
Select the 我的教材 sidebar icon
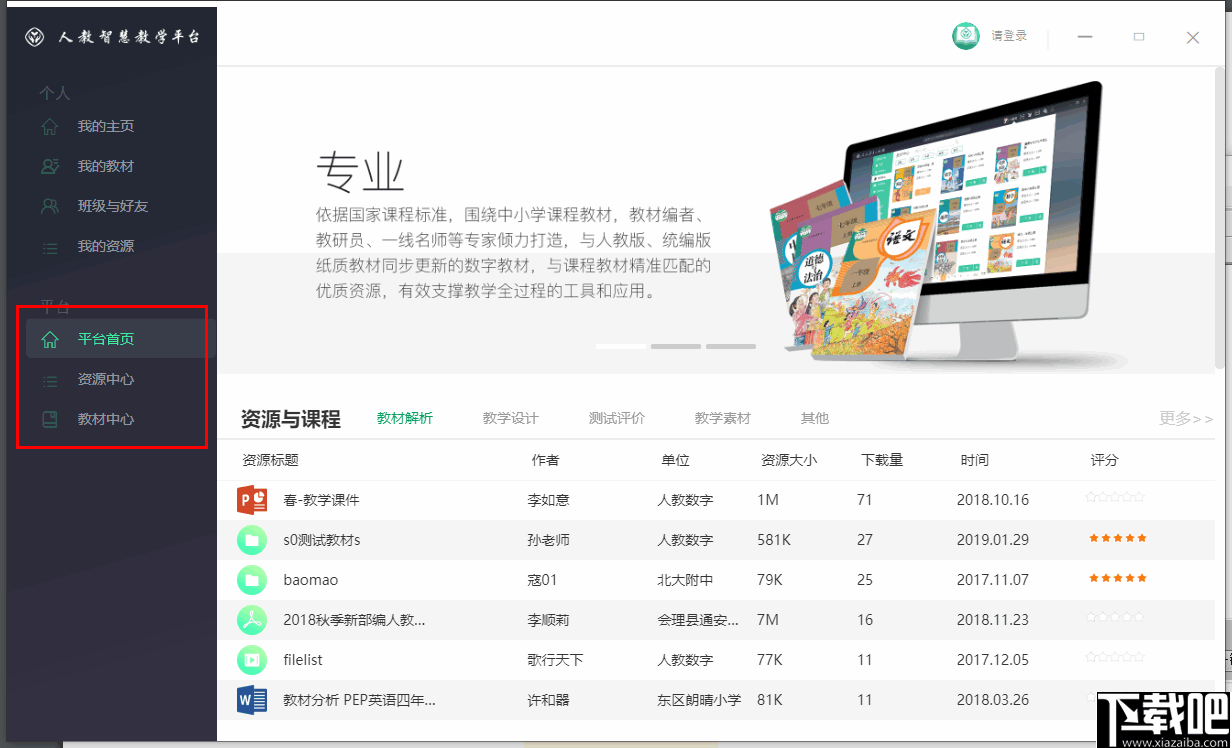point(50,166)
